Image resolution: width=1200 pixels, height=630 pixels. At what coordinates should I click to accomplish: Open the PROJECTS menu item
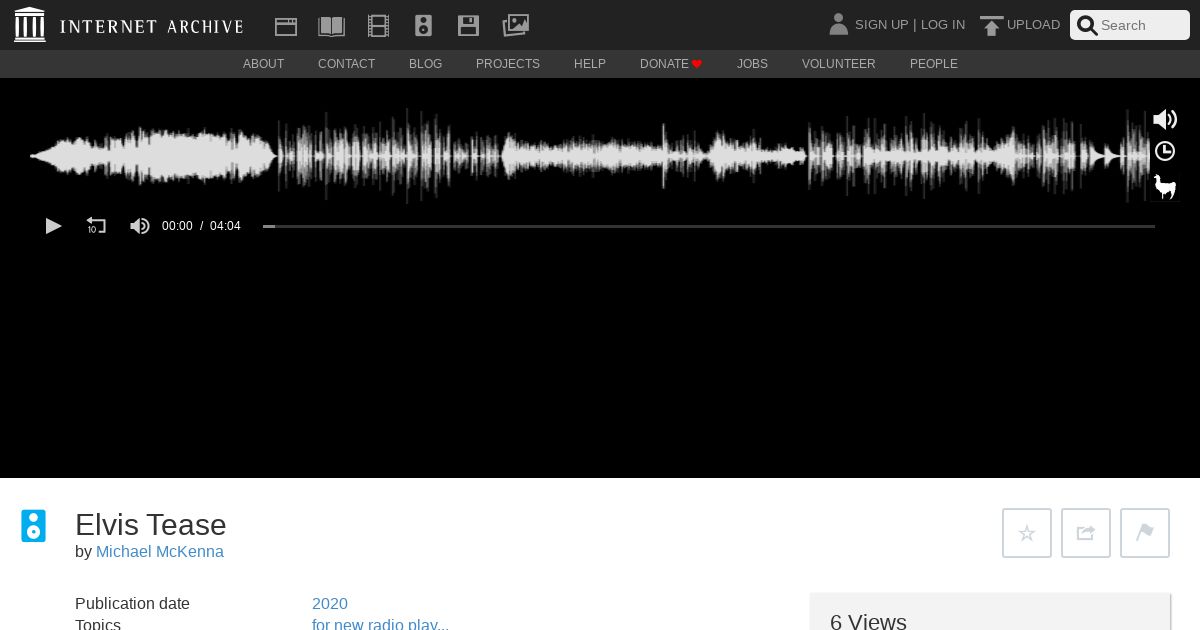click(x=508, y=64)
